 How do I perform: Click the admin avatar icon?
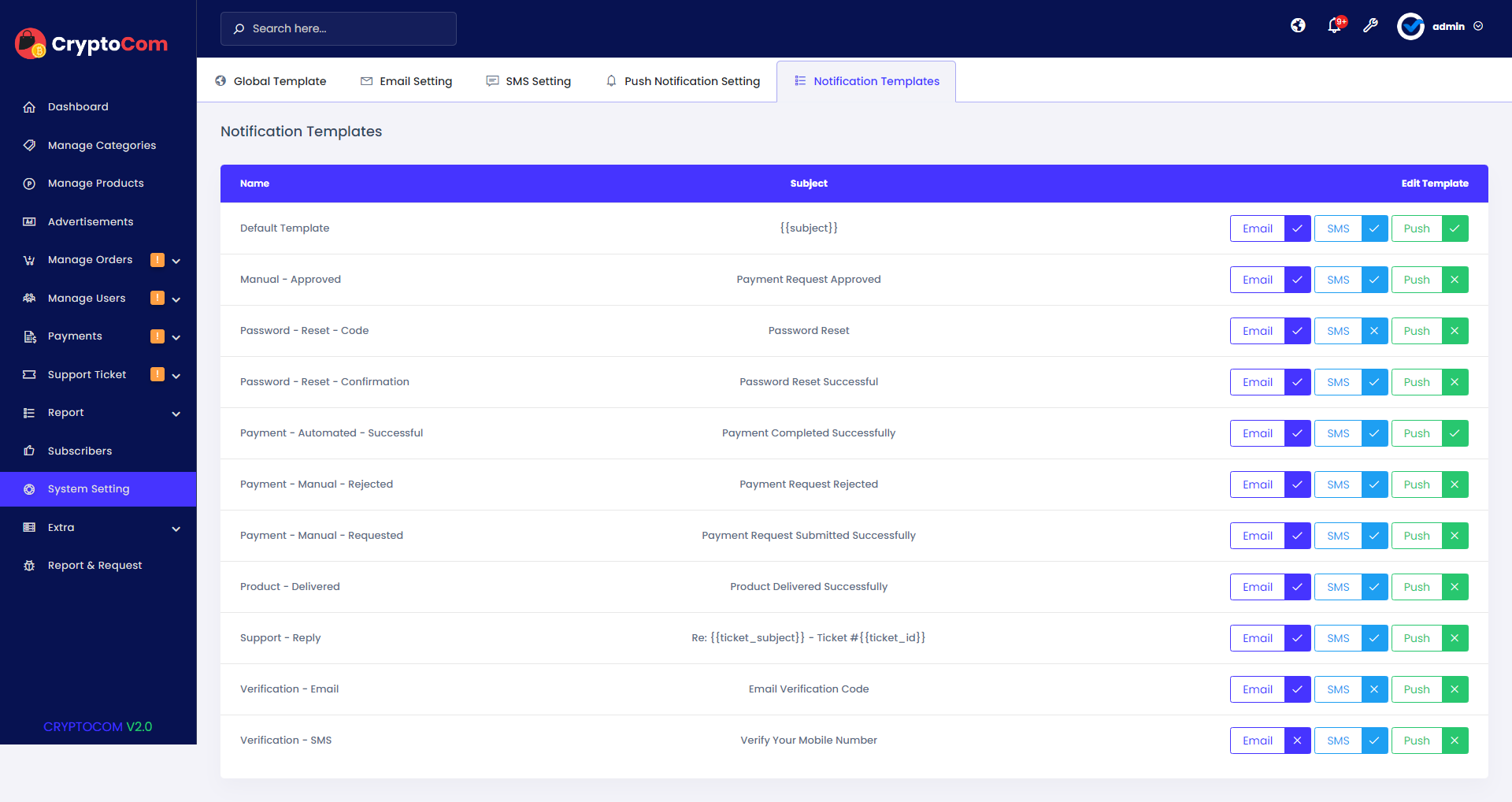[x=1410, y=26]
